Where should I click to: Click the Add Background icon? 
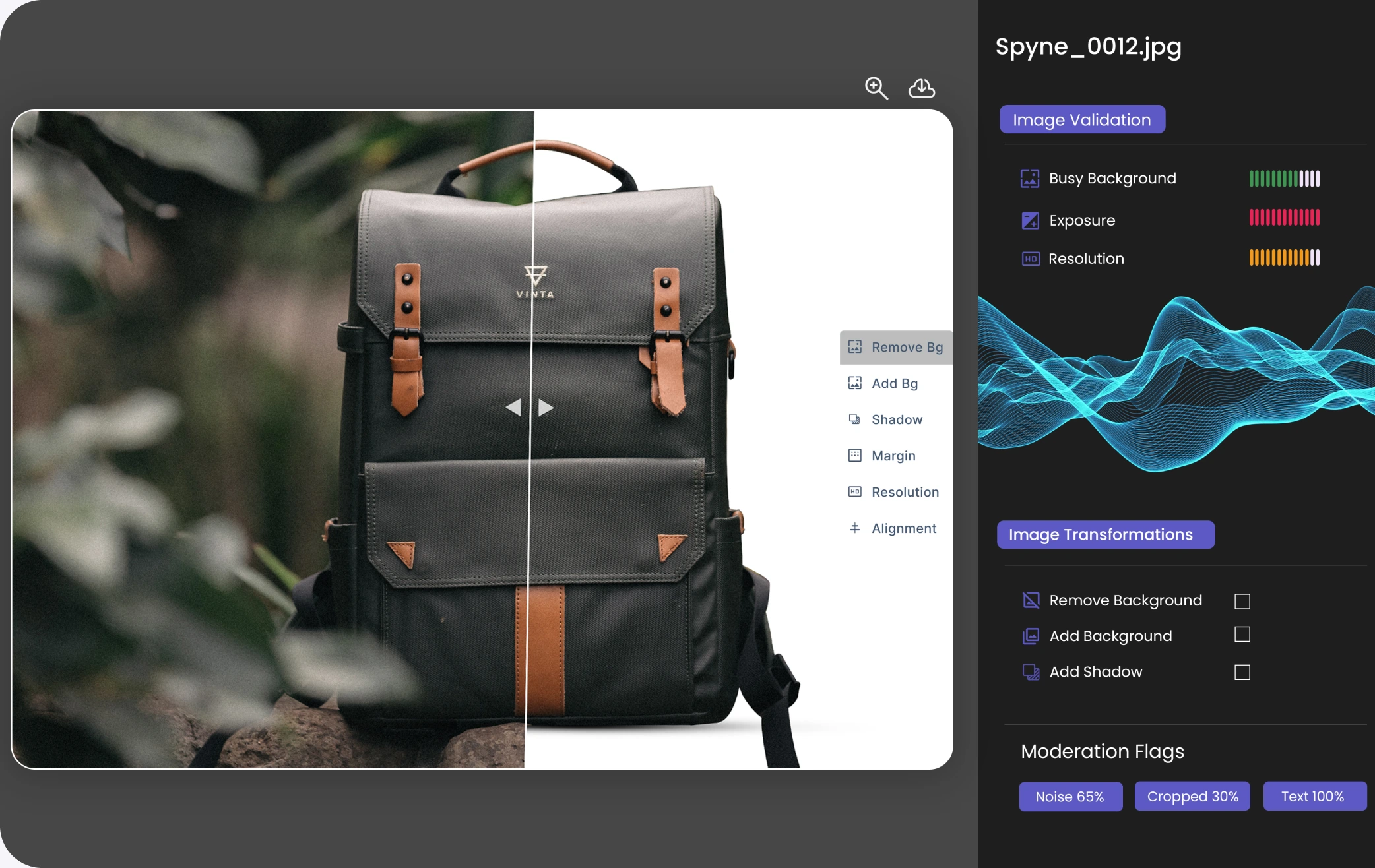click(1031, 636)
